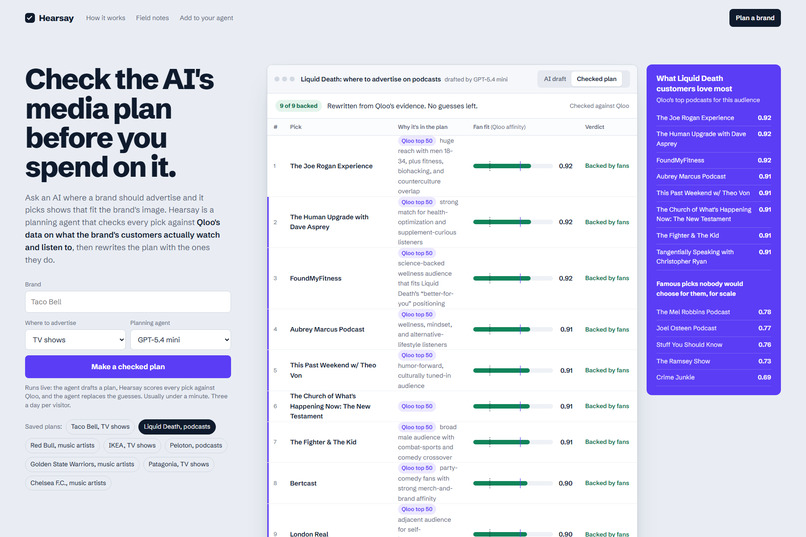Click the 9 of 9 backed badge
Image resolution: width=806 pixels, height=537 pixels.
point(299,106)
